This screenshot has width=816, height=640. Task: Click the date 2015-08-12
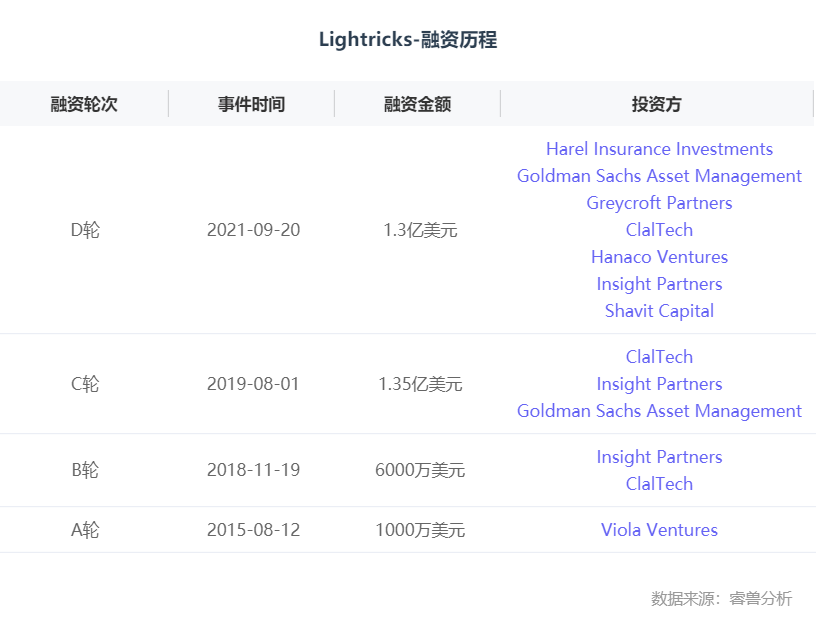click(253, 530)
